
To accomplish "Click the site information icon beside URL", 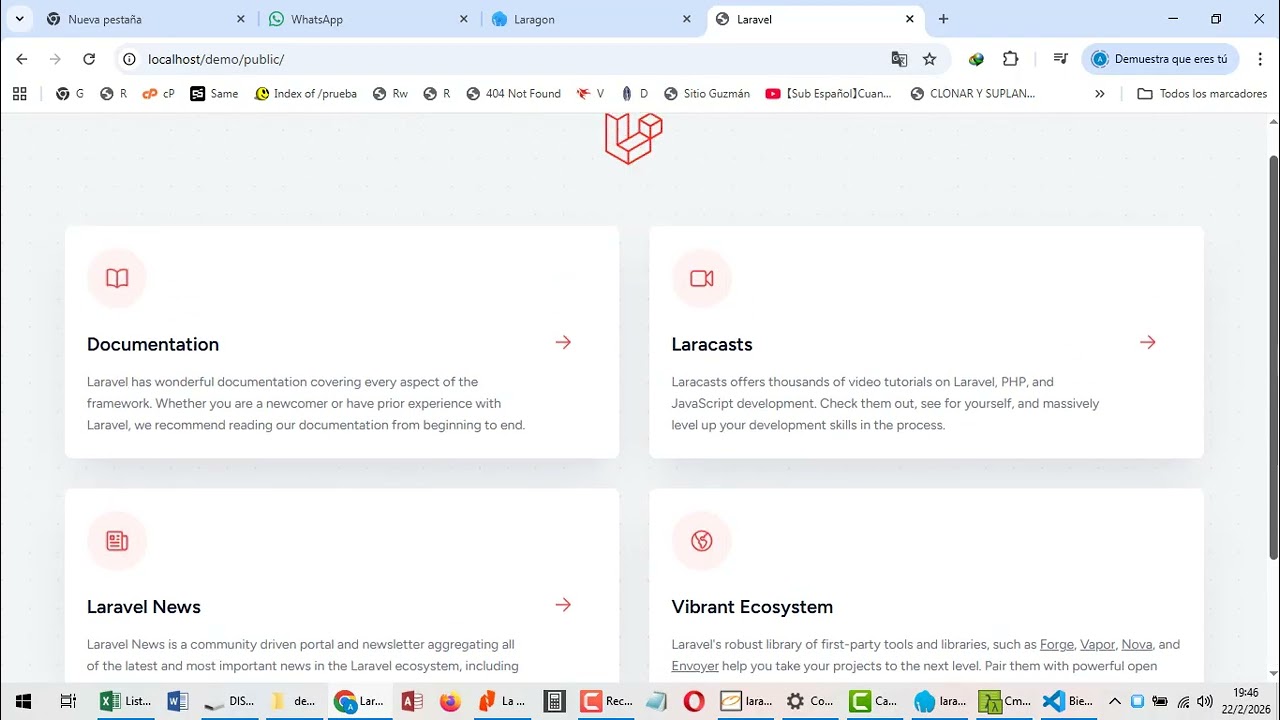I will pos(129,59).
